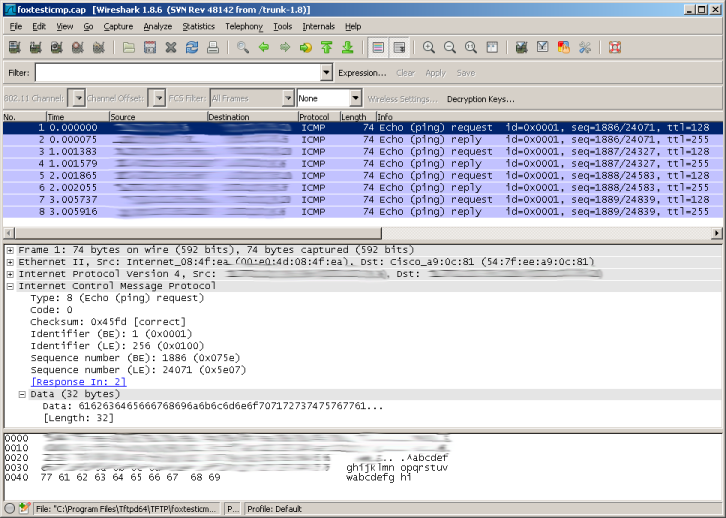Stop the running capture icon
Image resolution: width=726 pixels, height=518 pixels.
click(77, 47)
